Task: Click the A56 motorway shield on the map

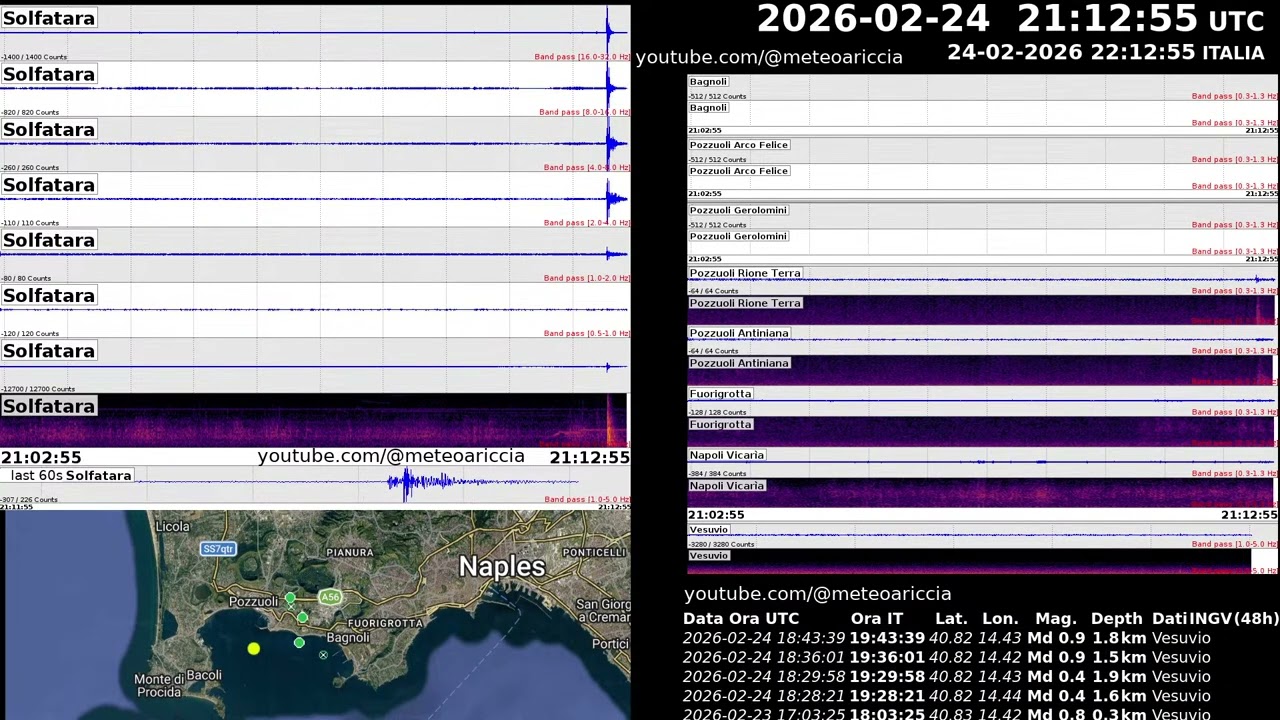Action: pos(330,597)
